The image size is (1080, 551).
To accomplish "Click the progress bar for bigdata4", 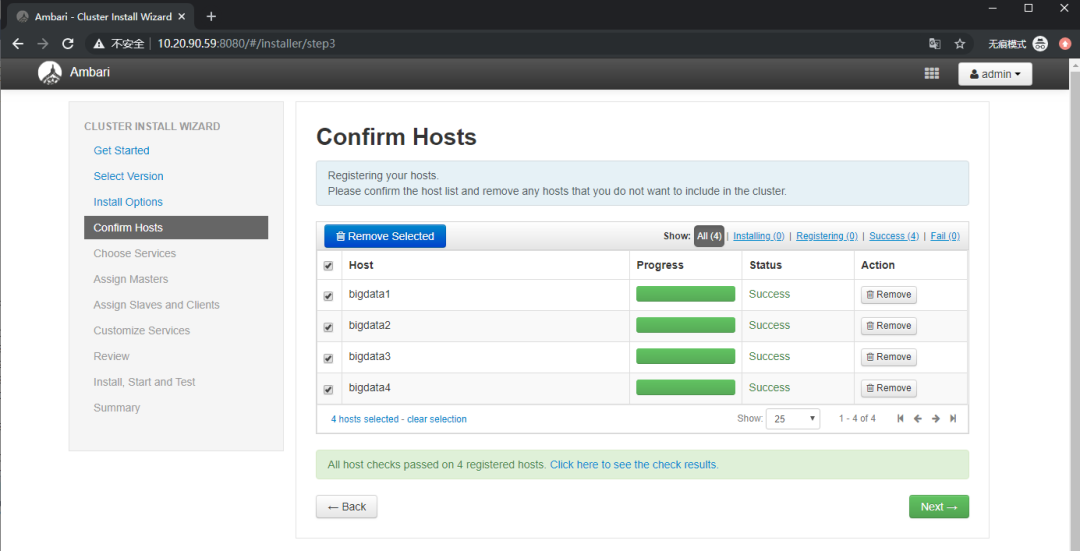I will click(x=685, y=387).
